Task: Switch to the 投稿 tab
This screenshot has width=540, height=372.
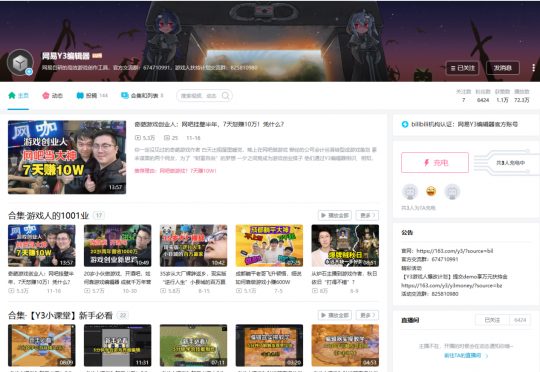Action: click(x=92, y=95)
